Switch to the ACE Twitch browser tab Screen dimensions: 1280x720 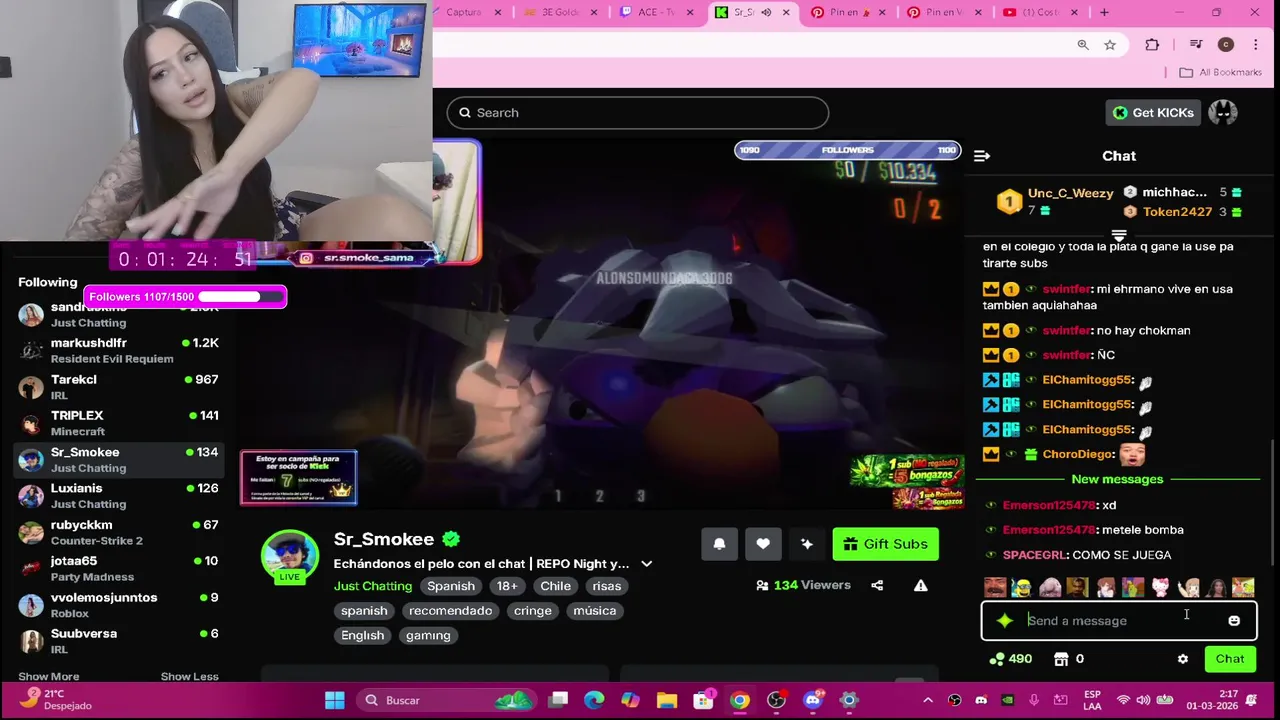click(658, 12)
